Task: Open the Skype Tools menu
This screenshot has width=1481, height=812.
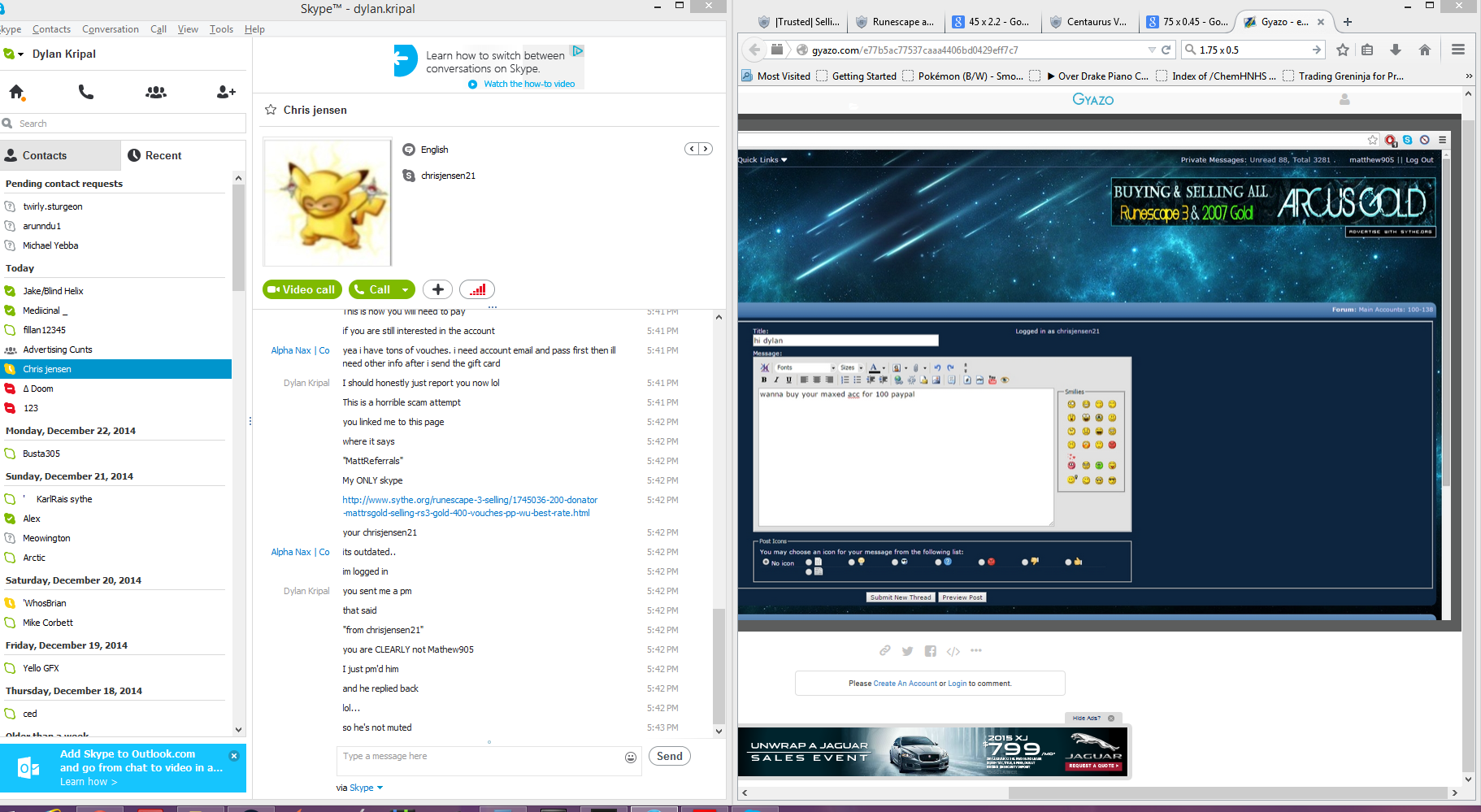Action: tap(221, 29)
